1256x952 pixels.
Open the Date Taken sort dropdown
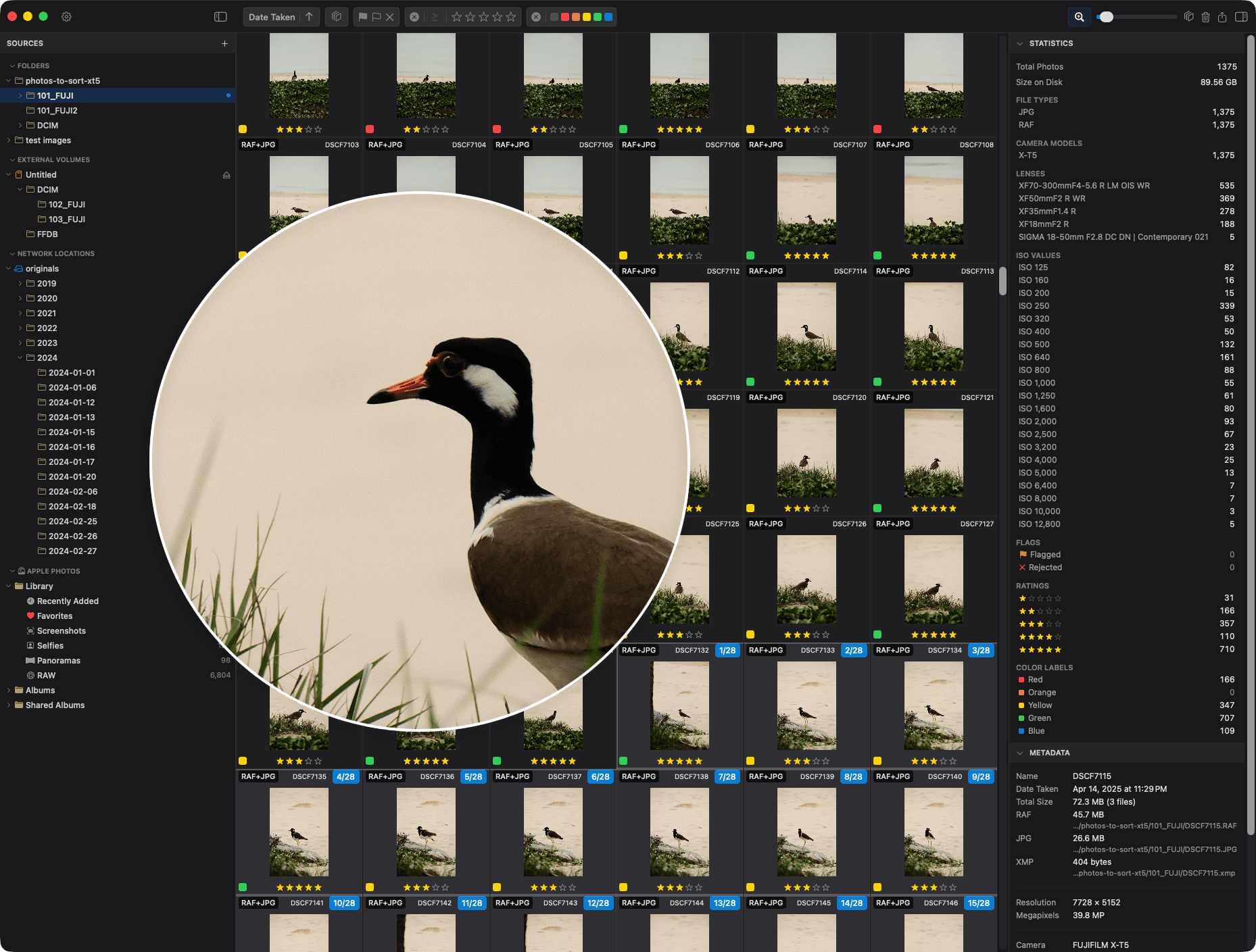coord(272,17)
